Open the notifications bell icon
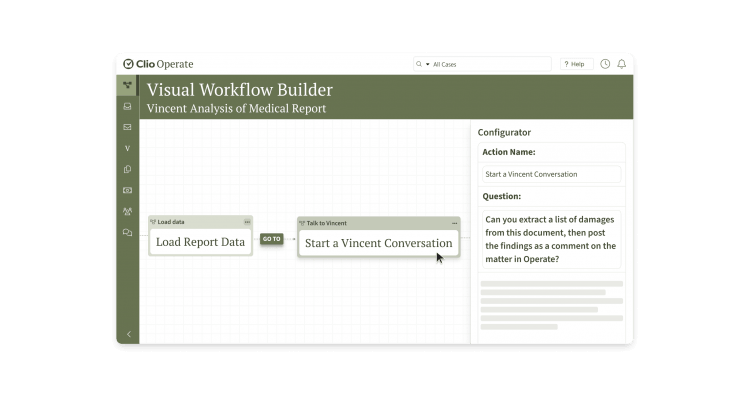This screenshot has width=750, height=397. 621,64
